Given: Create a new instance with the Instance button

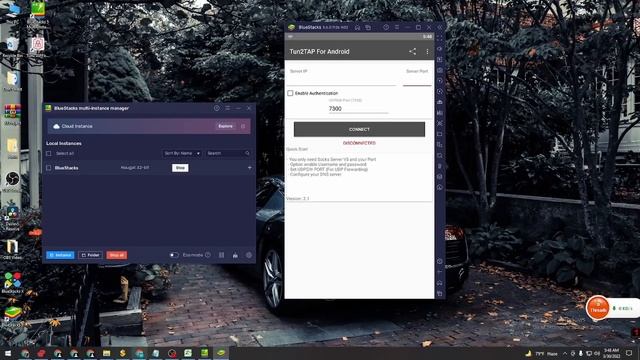Looking at the screenshot, I should pyautogui.click(x=60, y=255).
